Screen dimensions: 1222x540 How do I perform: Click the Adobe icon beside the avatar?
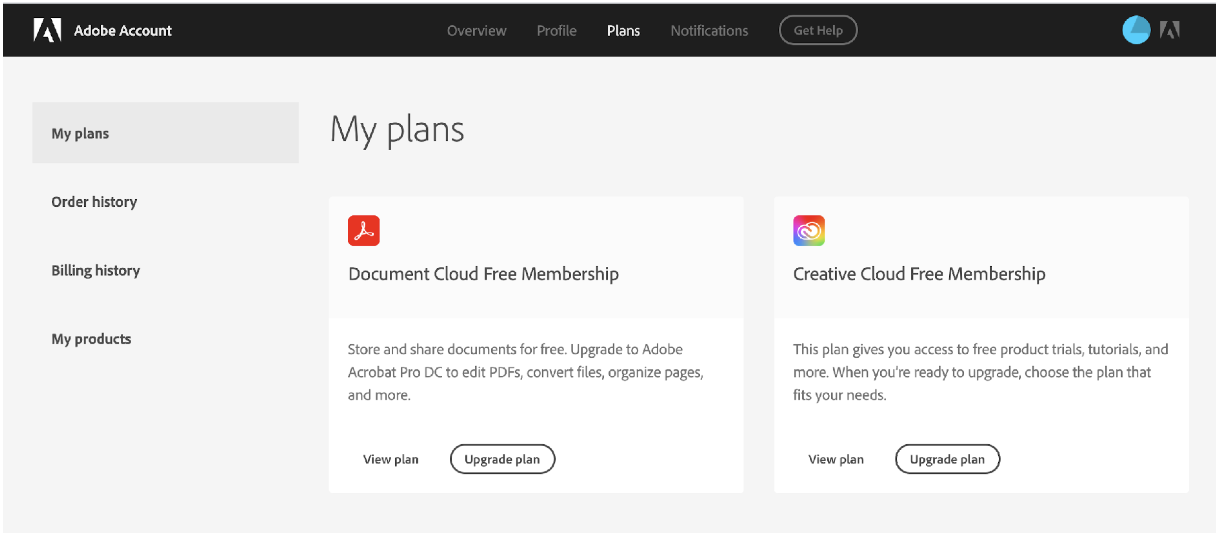(x=1169, y=31)
